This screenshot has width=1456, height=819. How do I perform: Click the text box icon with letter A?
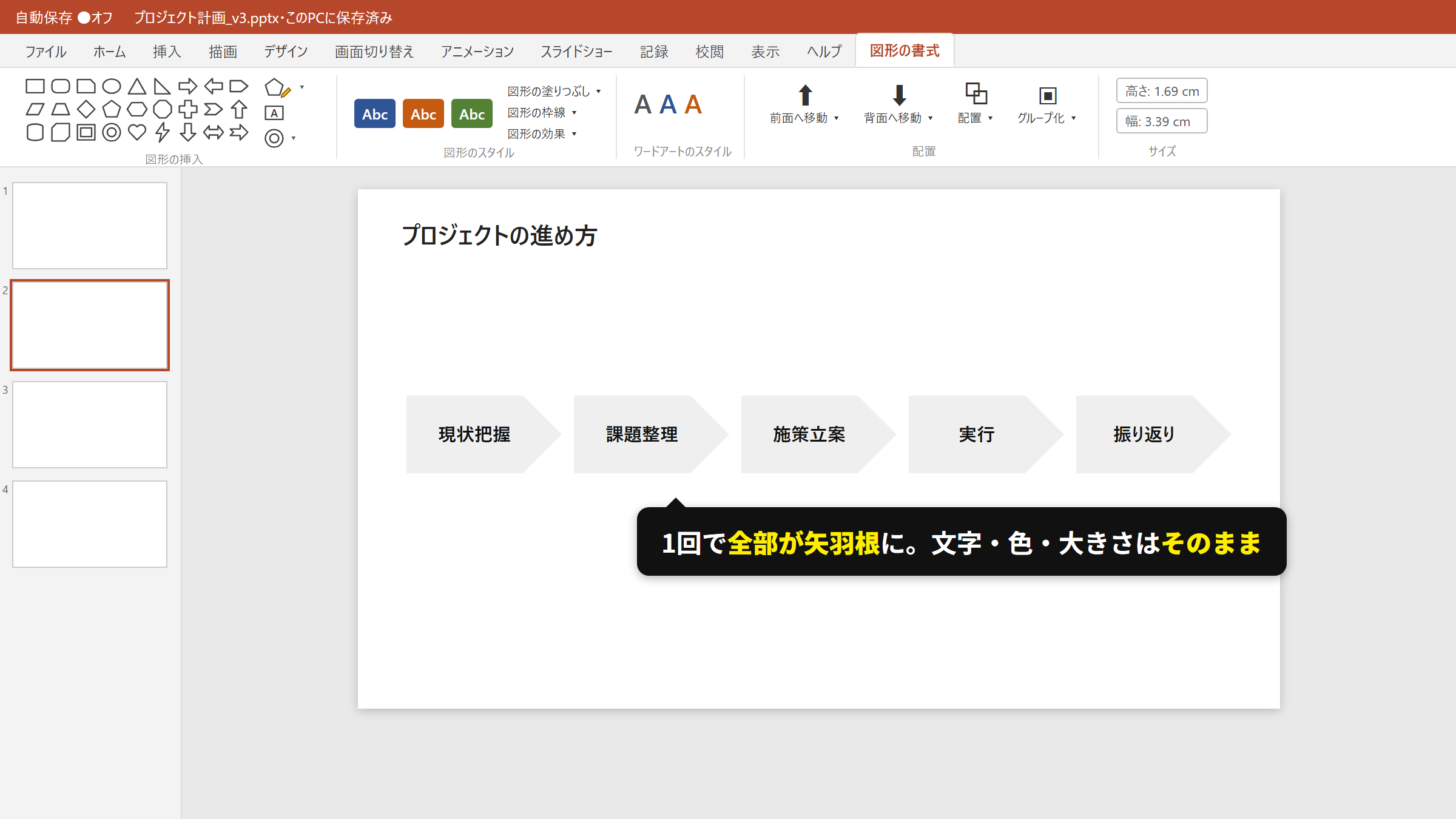click(x=274, y=113)
